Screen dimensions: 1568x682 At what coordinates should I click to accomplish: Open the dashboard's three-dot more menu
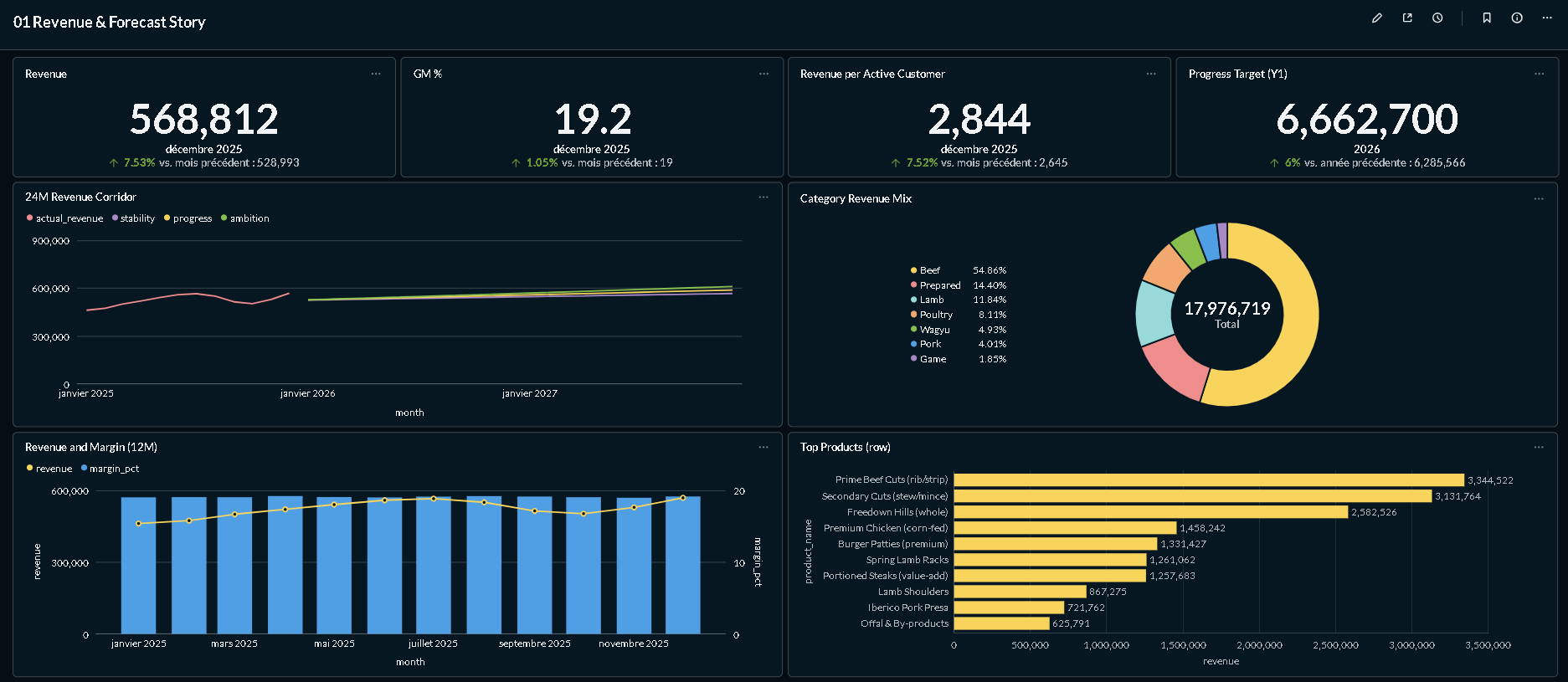point(1547,18)
